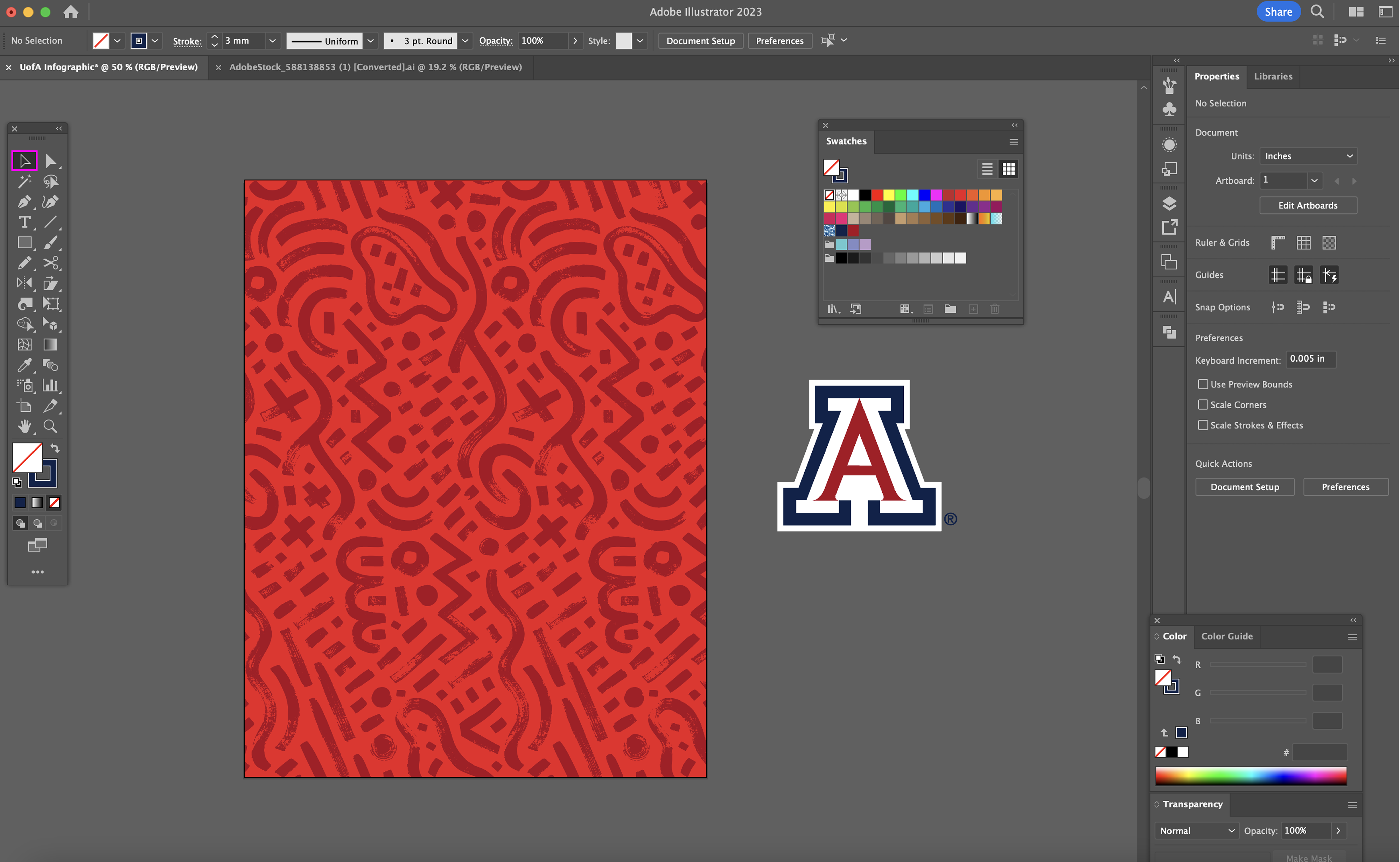
Task: Click the Show Rulers icon
Action: point(1278,243)
